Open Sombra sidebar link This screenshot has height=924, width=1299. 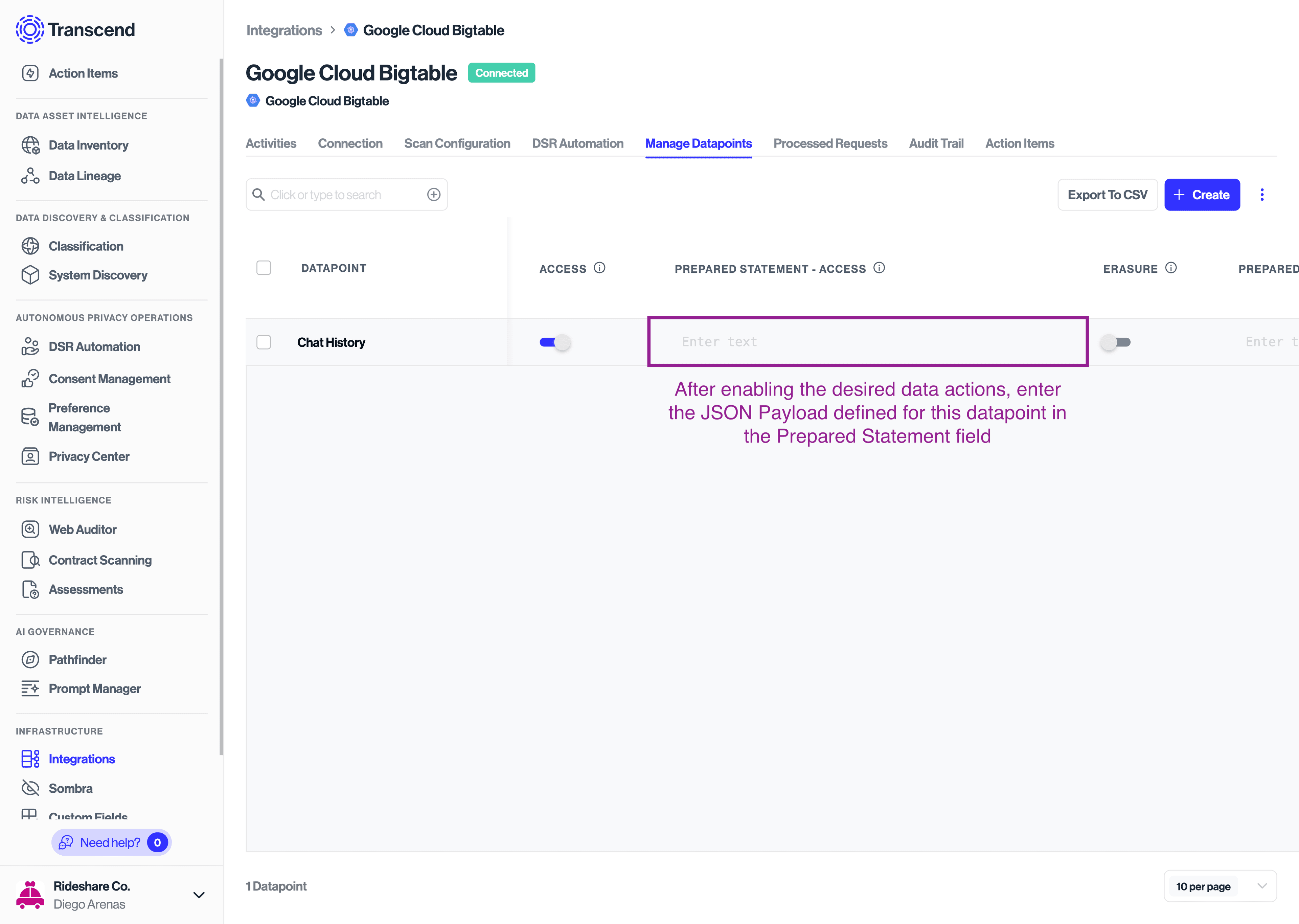click(70, 788)
